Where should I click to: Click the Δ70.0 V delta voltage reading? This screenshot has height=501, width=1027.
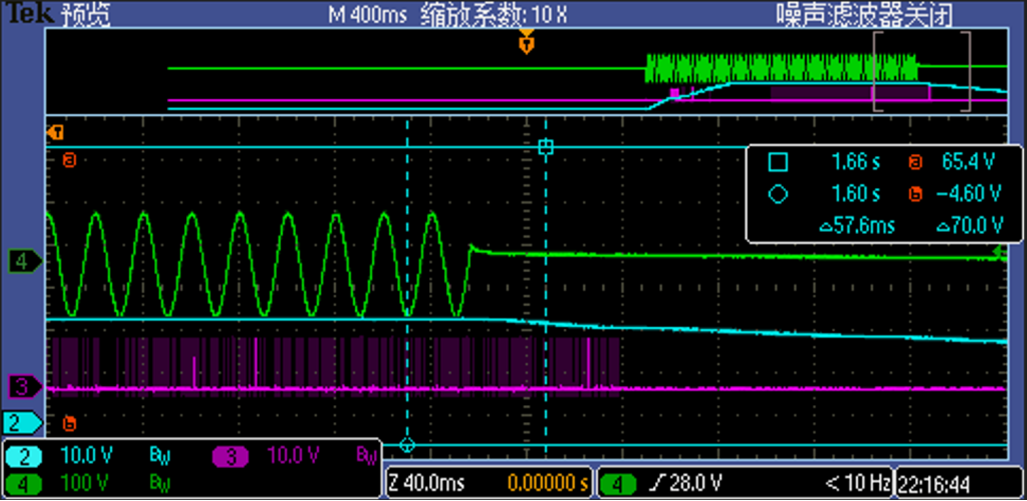[970, 226]
